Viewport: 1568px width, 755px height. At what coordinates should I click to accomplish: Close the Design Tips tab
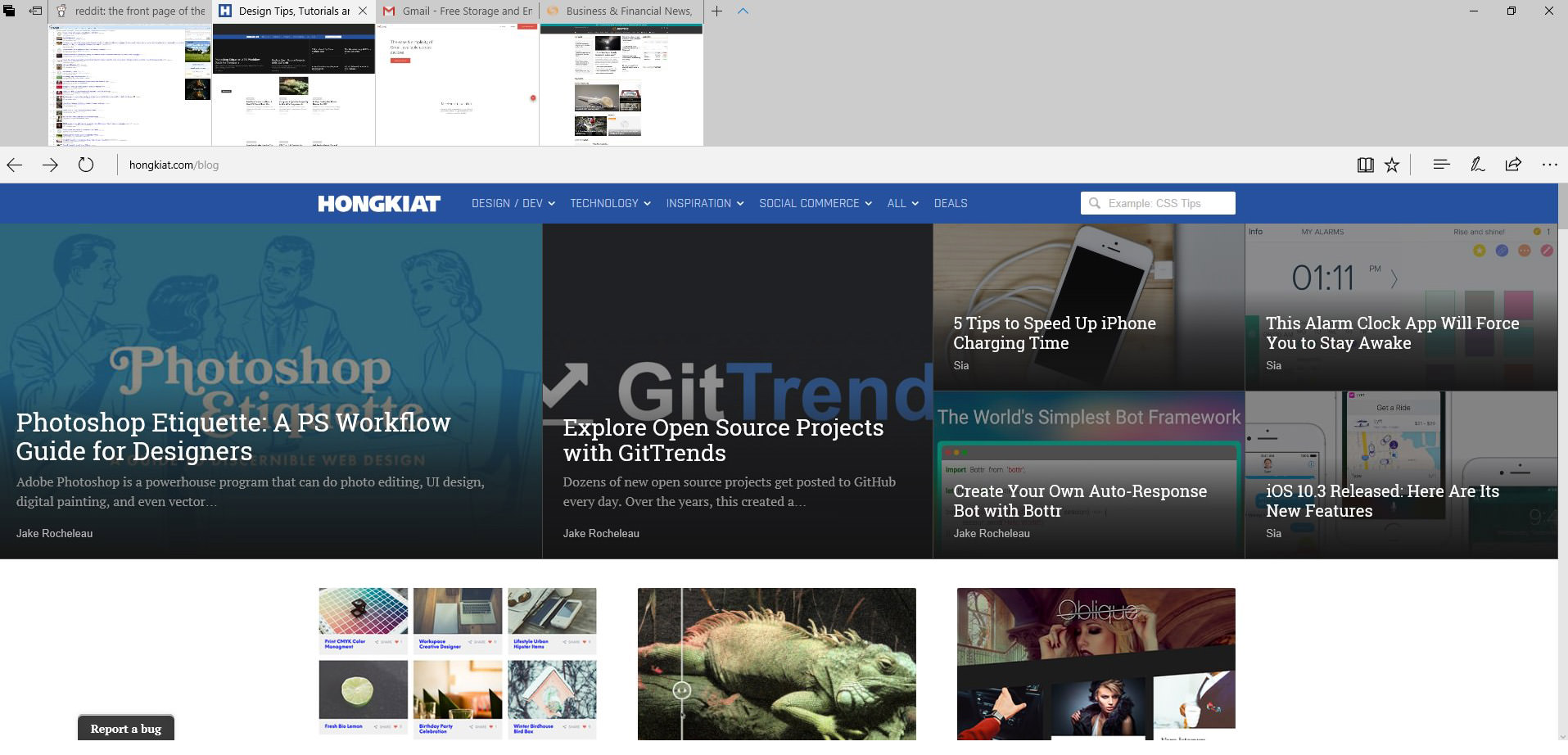[363, 11]
